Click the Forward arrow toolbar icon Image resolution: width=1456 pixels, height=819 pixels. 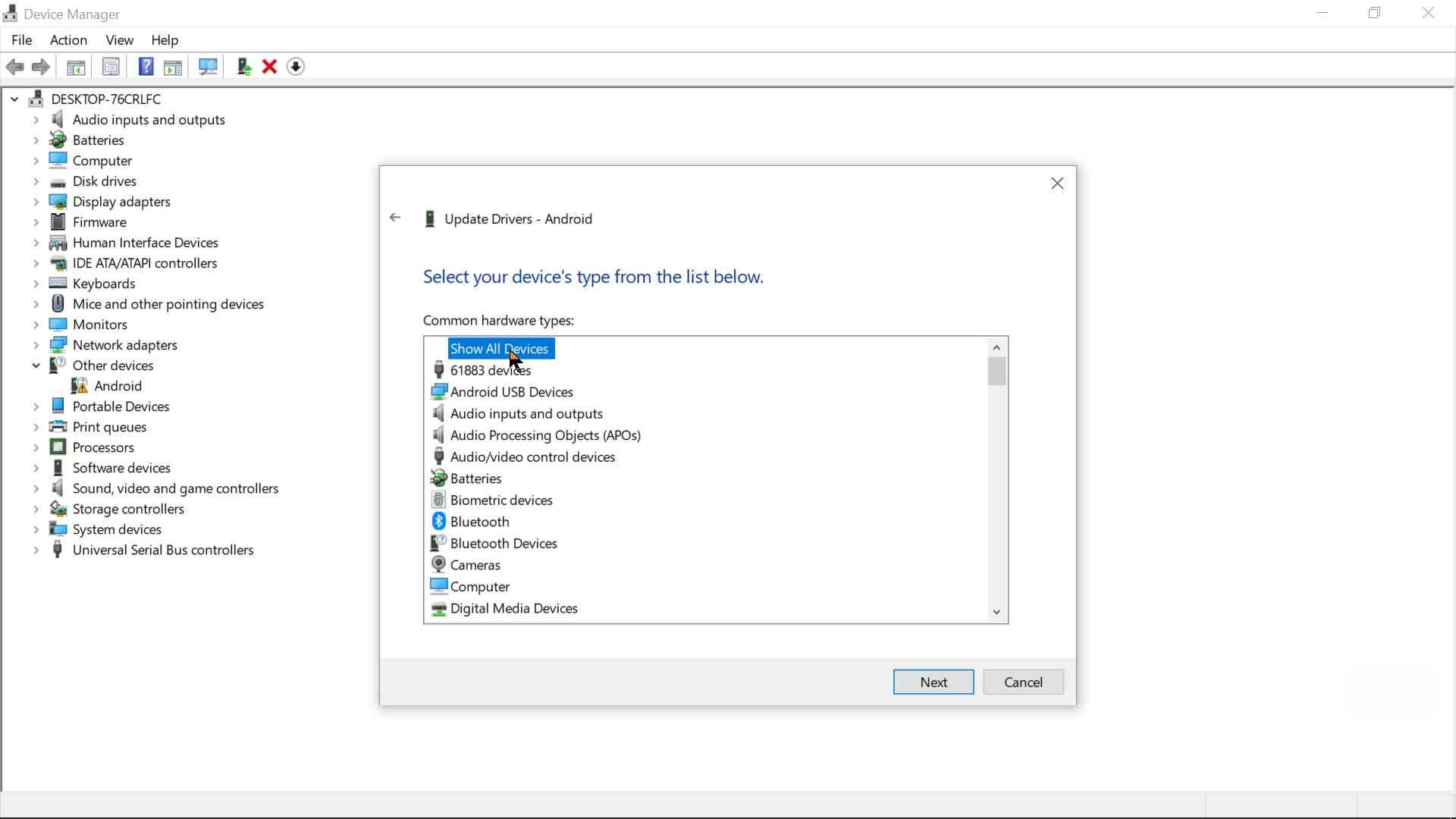tap(41, 67)
